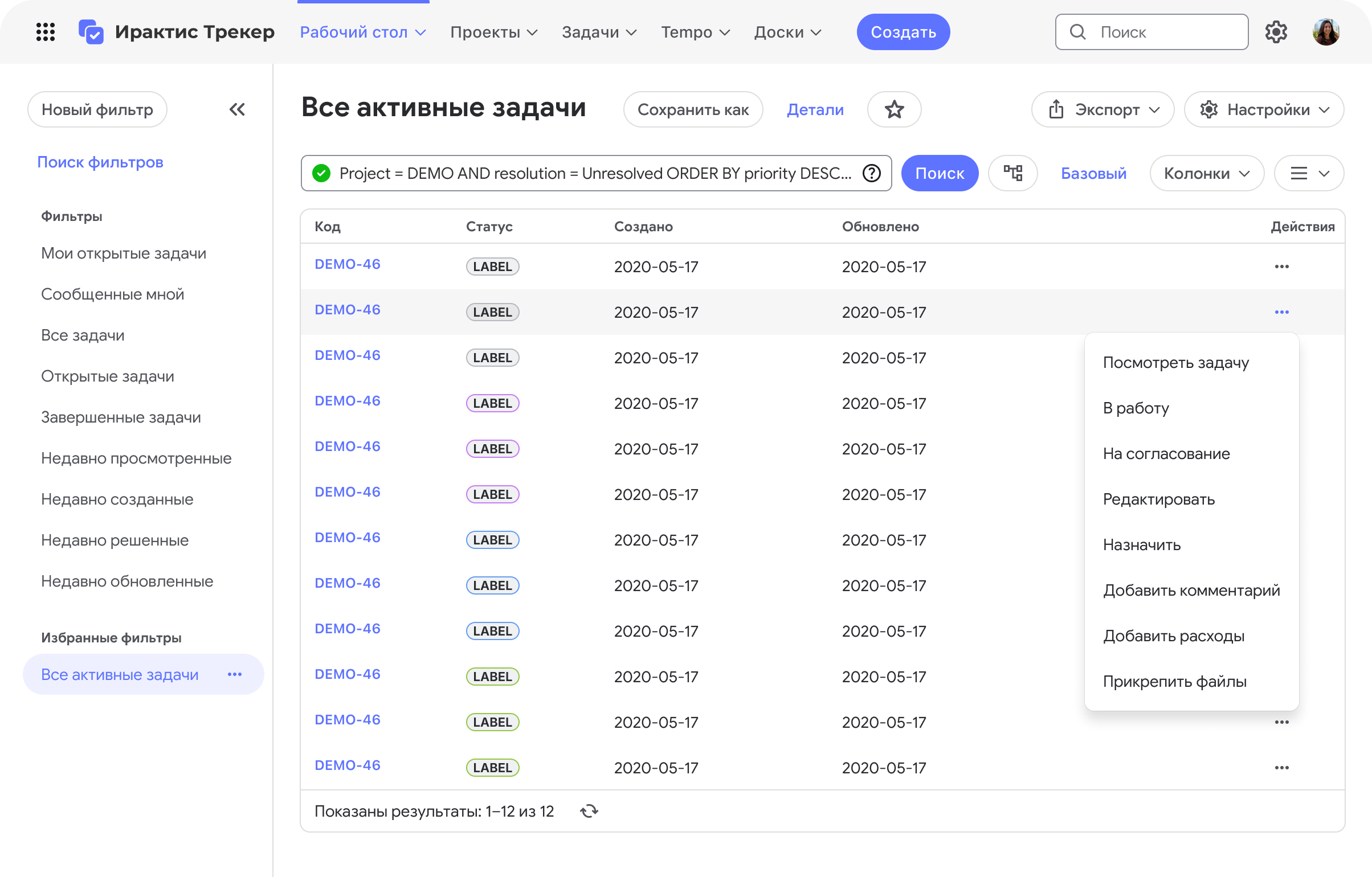Click the Сохранить как button
The image size is (1372, 877).
tap(693, 109)
